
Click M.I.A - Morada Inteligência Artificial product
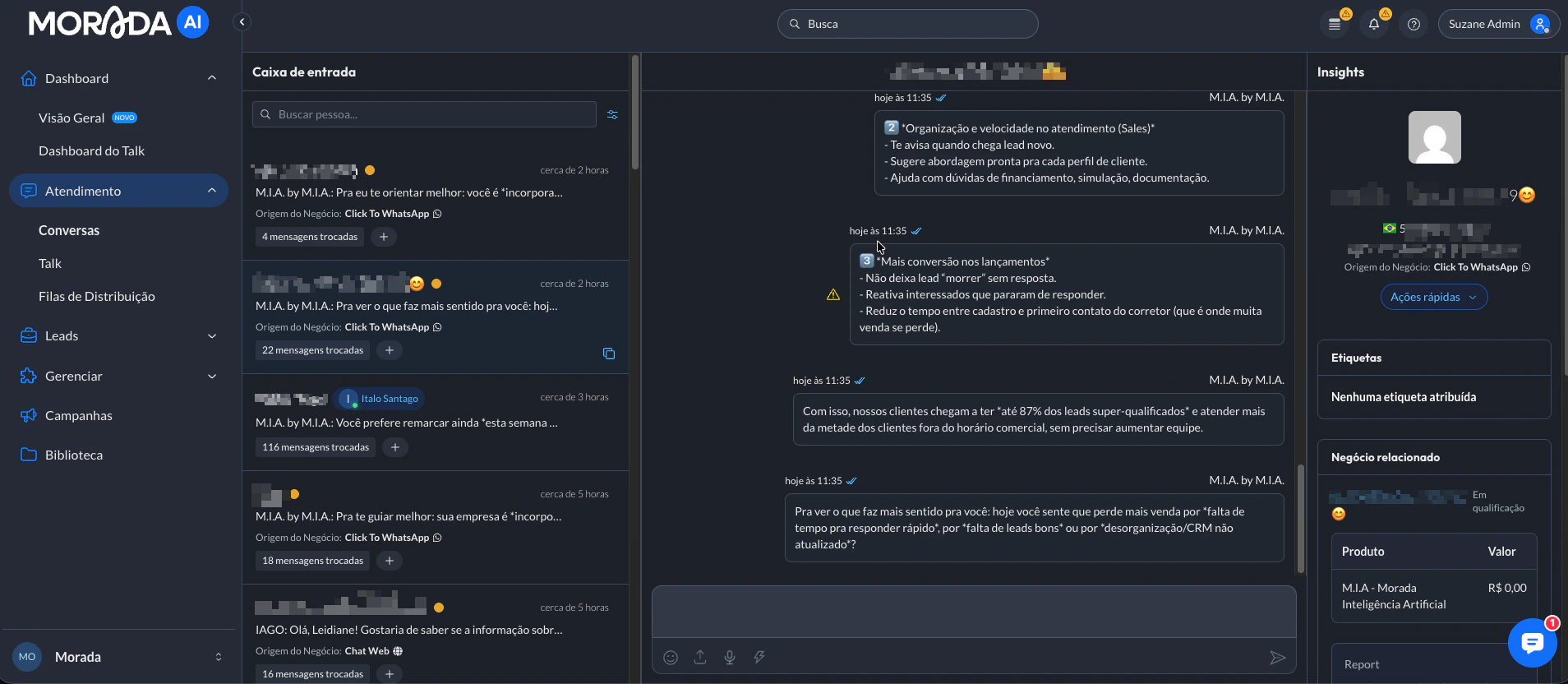1394,596
